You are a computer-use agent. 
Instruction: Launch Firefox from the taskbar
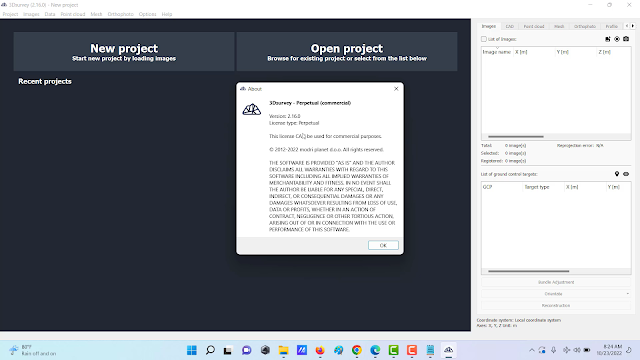pyautogui.click(x=320, y=350)
